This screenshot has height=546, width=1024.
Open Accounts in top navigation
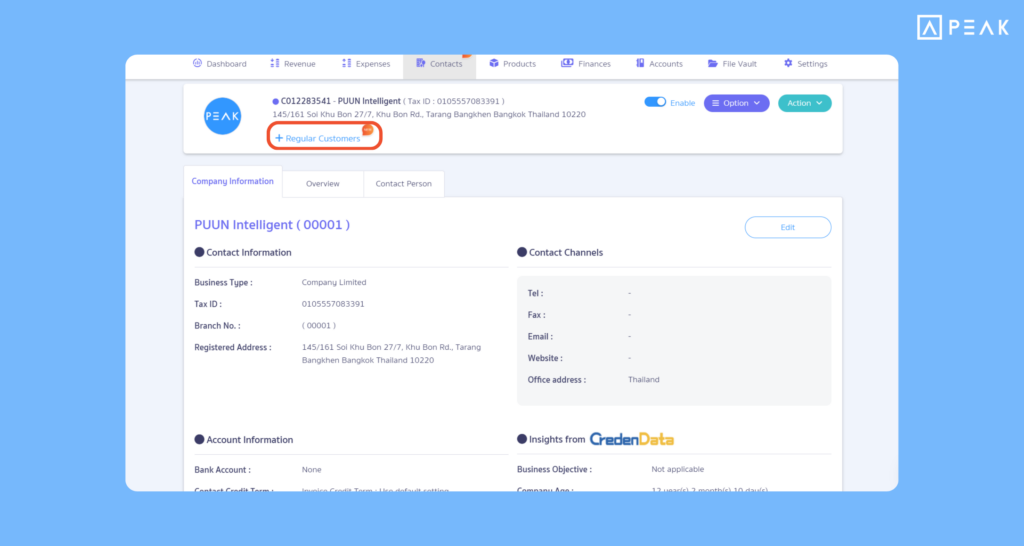[x=660, y=64]
